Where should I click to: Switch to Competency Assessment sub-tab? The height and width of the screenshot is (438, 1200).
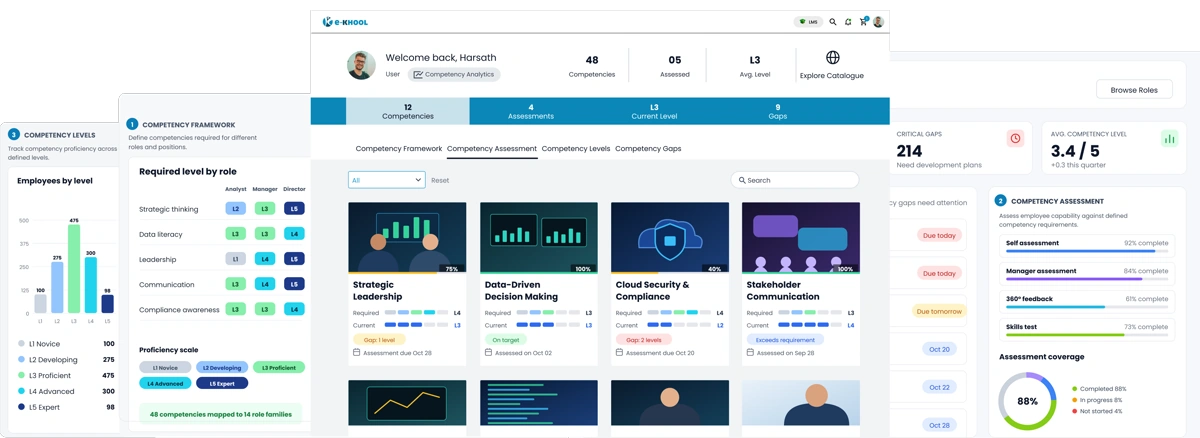(x=492, y=148)
